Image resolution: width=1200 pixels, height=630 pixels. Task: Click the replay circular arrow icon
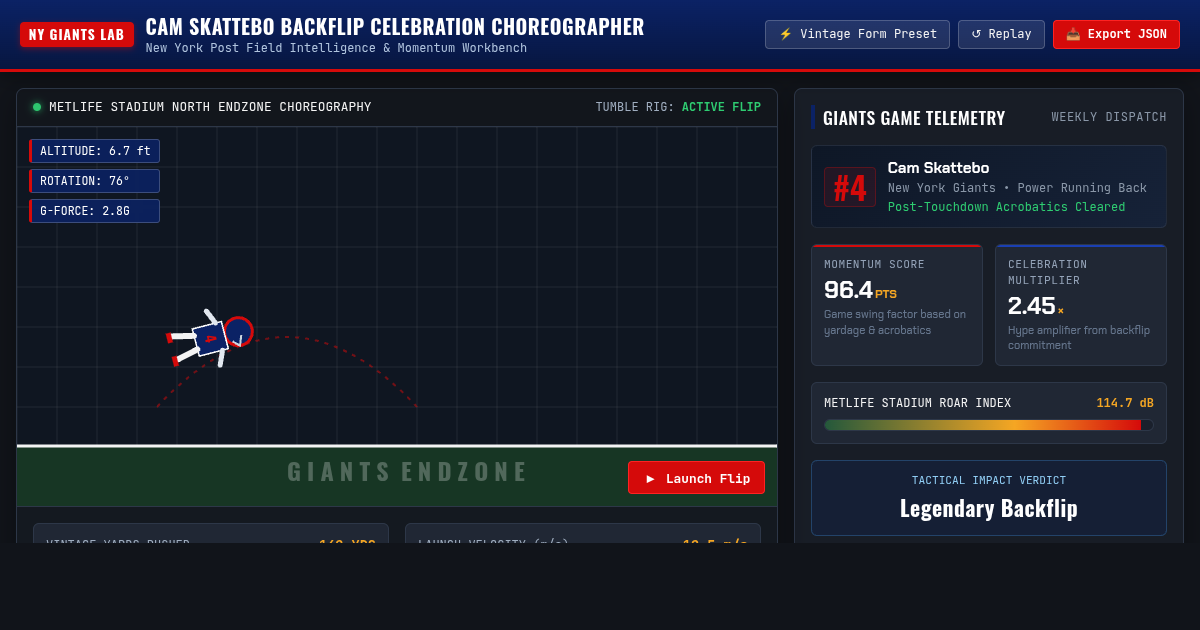[x=976, y=34]
